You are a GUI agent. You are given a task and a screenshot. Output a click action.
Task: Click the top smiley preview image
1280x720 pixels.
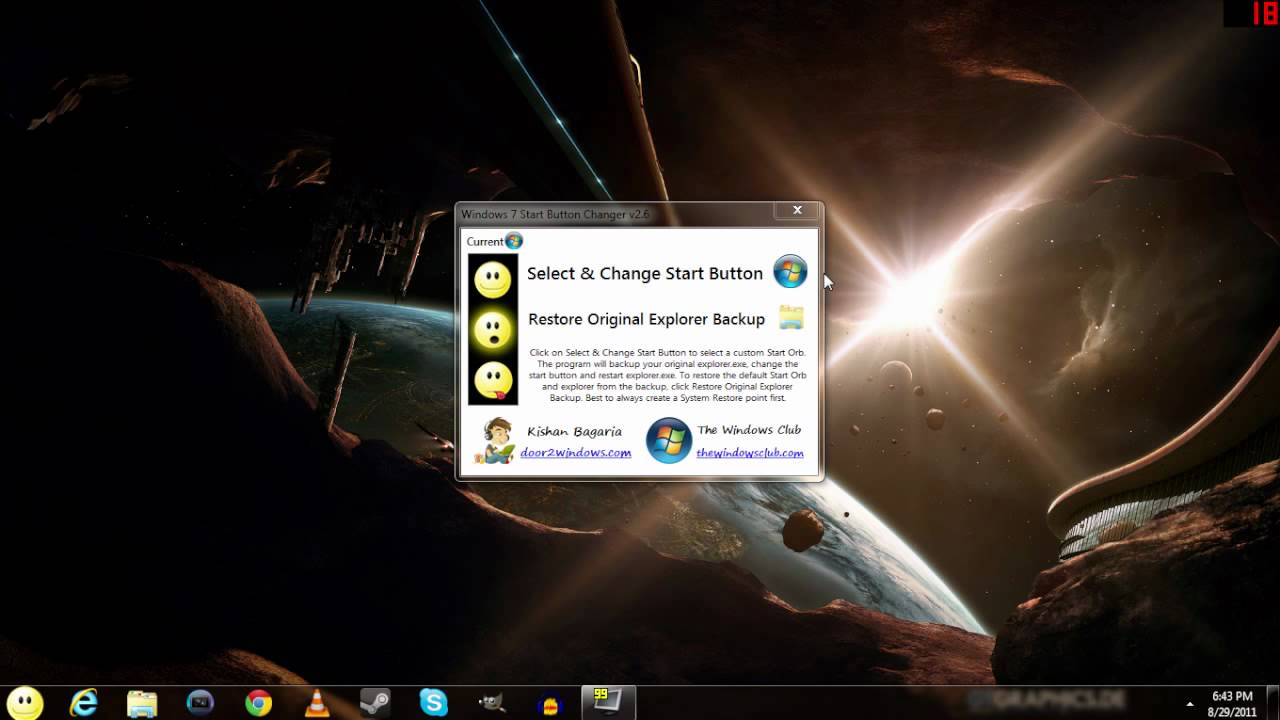click(x=493, y=280)
